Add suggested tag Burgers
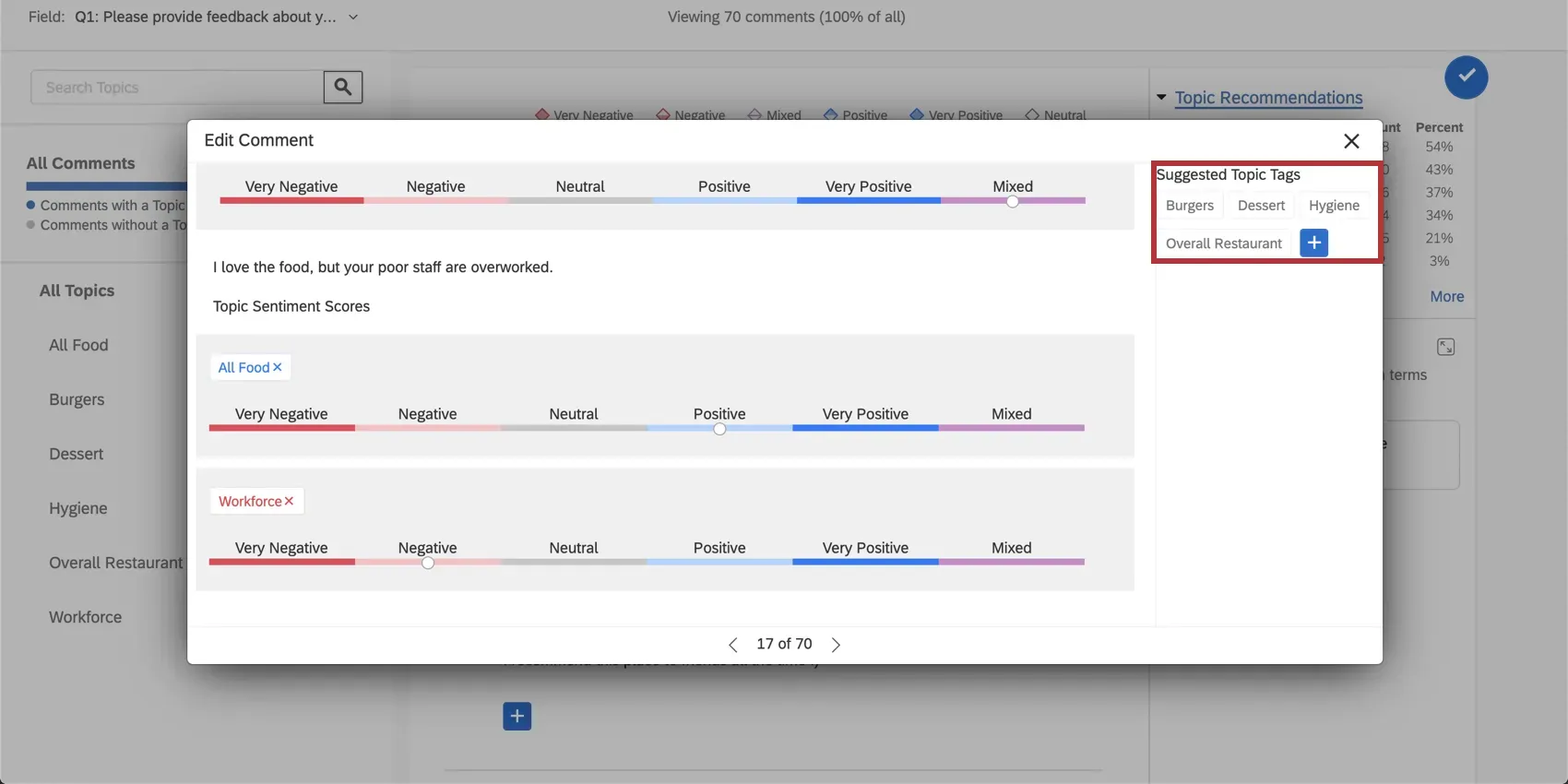Image resolution: width=1568 pixels, height=784 pixels. pos(1189,206)
